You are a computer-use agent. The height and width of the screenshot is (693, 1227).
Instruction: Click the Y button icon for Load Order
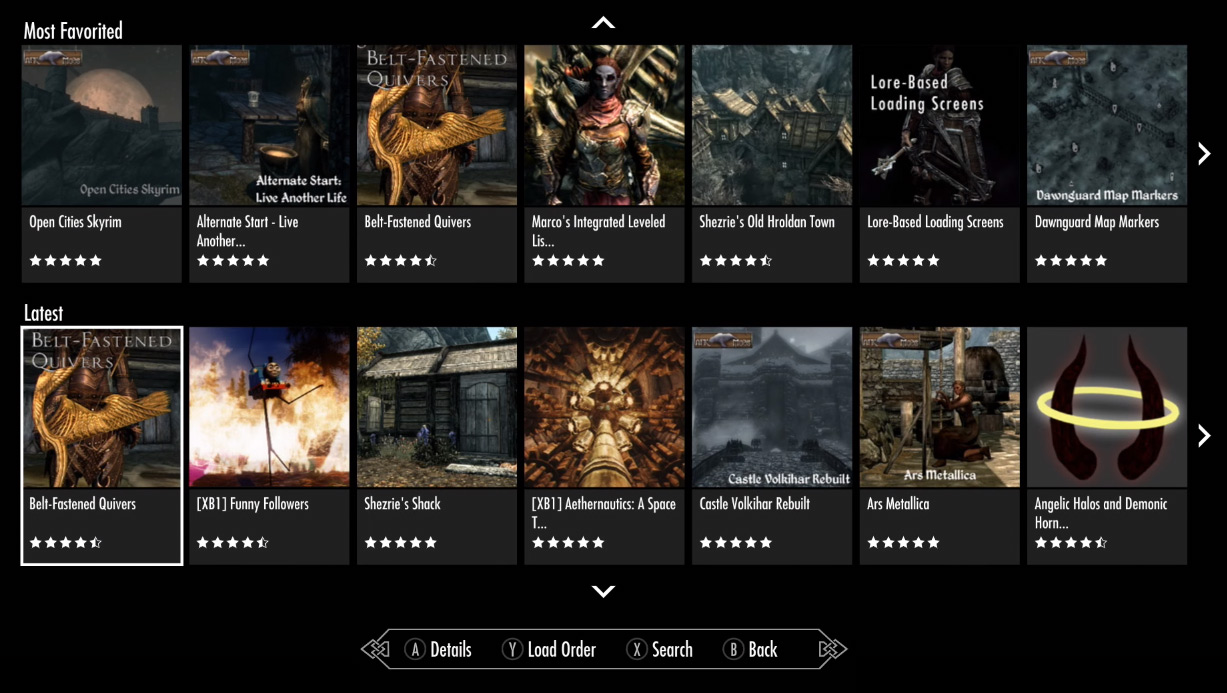[x=512, y=649]
